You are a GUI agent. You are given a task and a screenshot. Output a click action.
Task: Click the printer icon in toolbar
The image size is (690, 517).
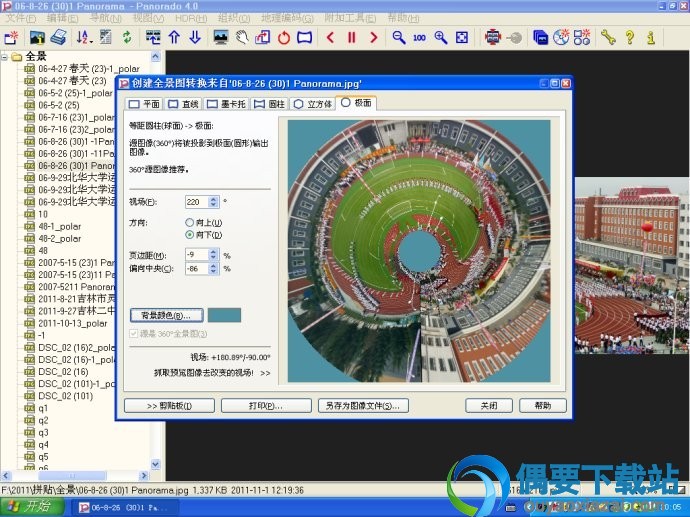(x=58, y=37)
